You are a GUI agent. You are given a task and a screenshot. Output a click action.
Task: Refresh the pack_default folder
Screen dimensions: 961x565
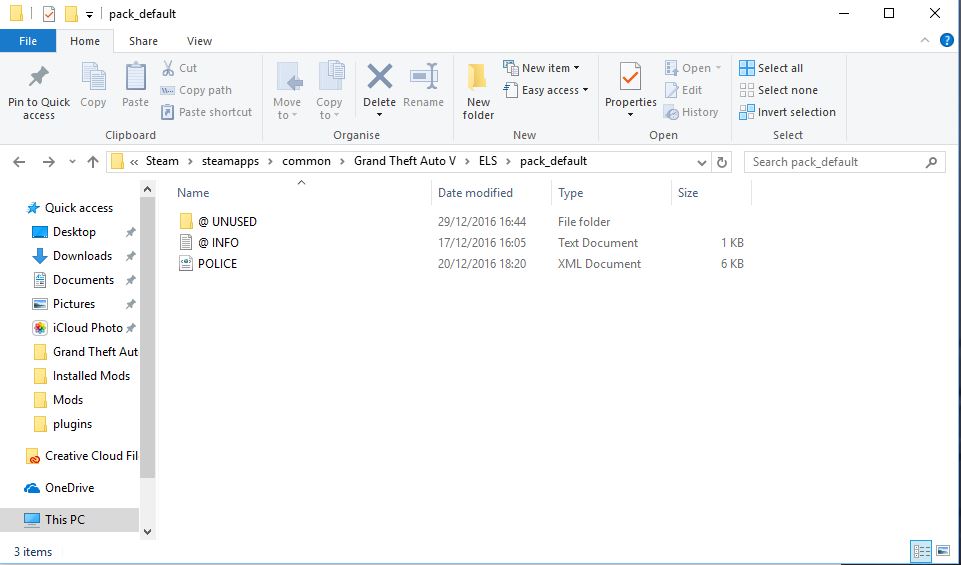(x=722, y=162)
